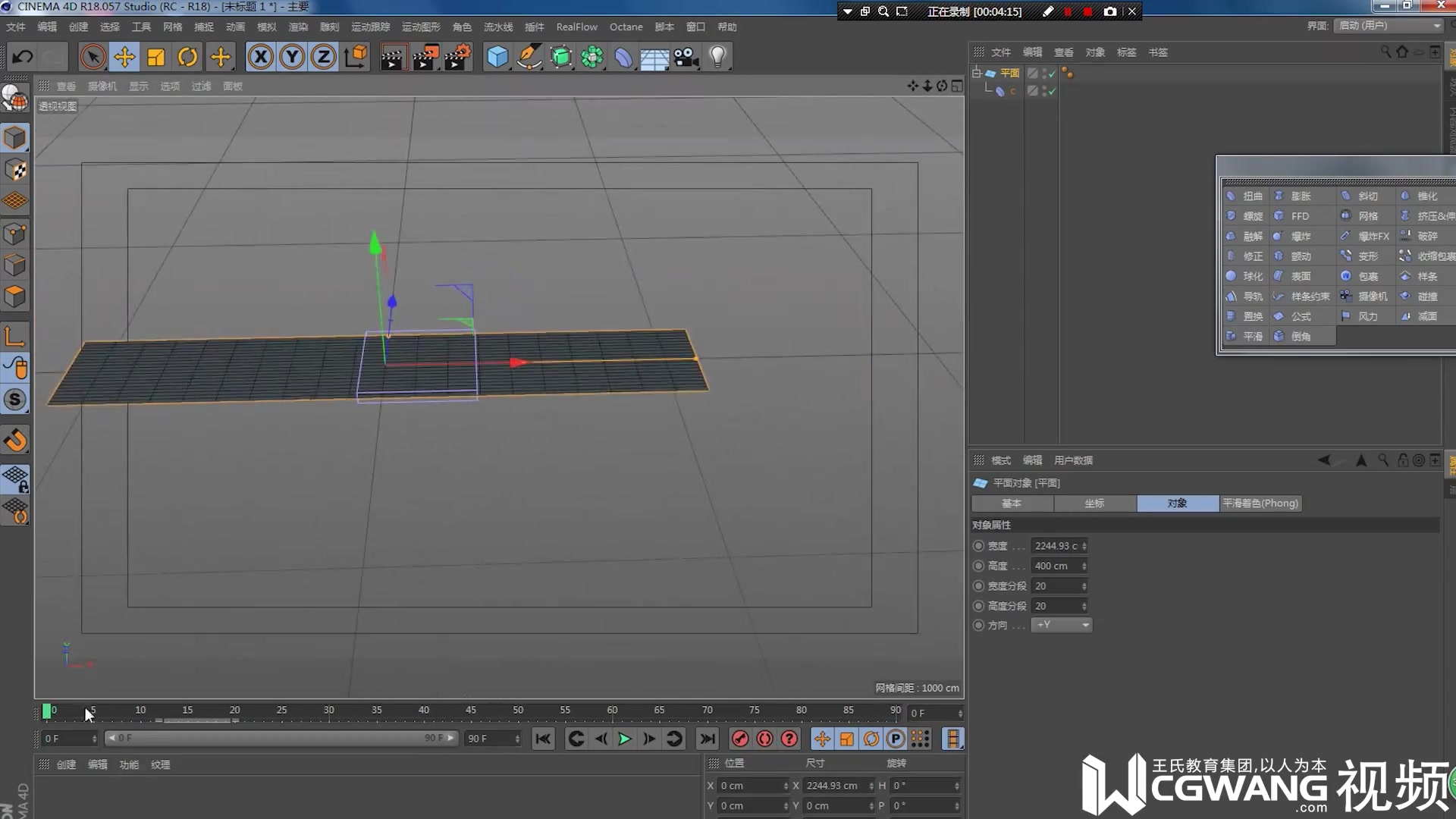Screen dimensions: 1456x819
Task: Open the 运动图形 menu
Action: click(421, 27)
